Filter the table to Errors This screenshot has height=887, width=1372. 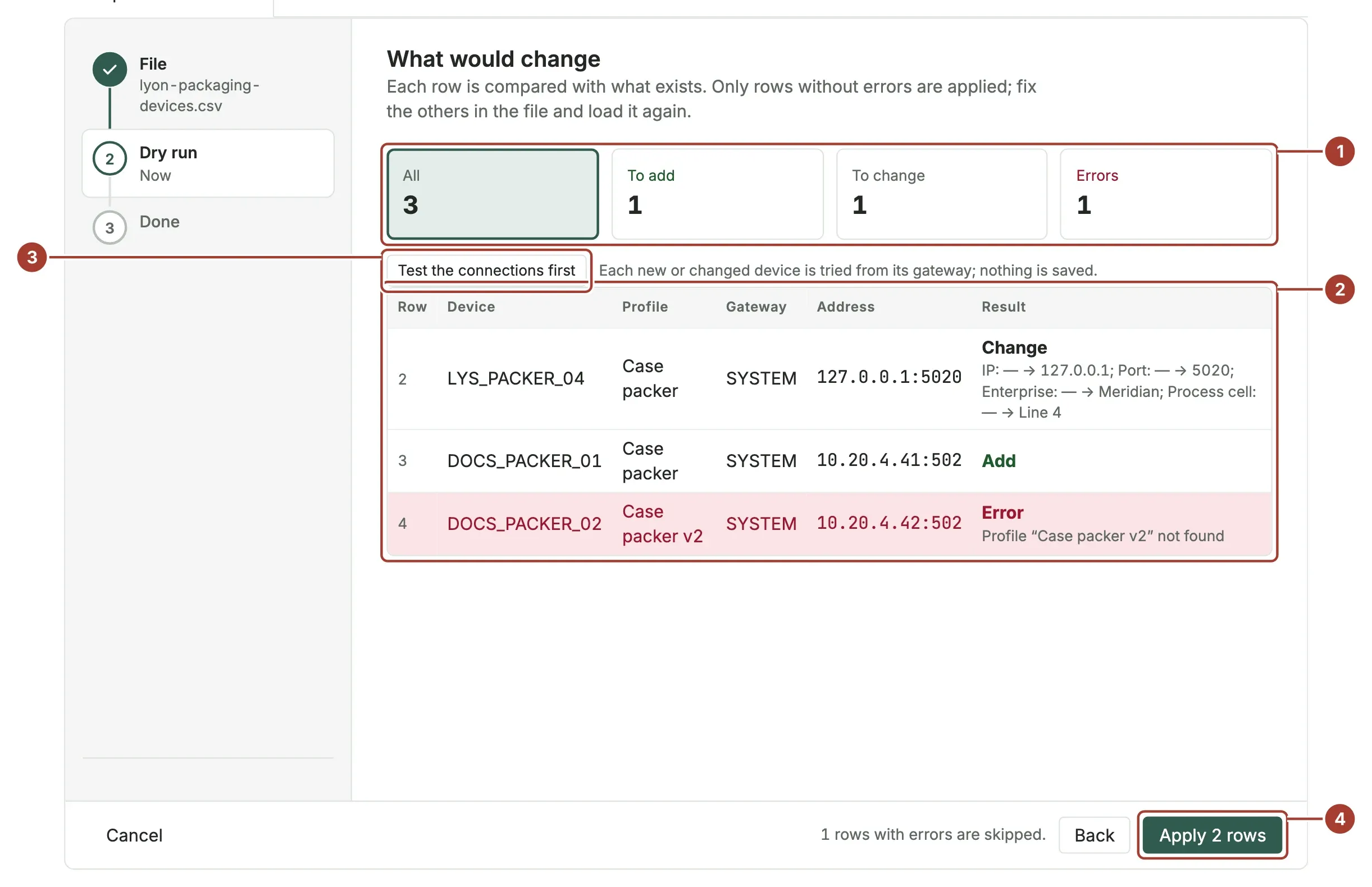pos(1165,194)
